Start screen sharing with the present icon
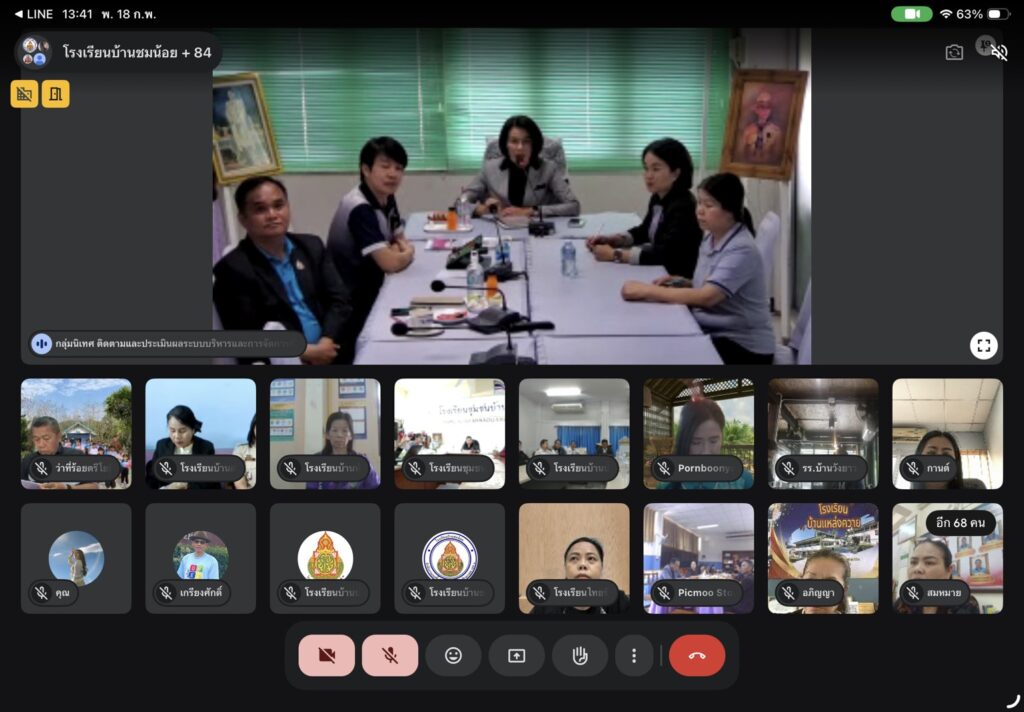This screenshot has height=712, width=1024. [516, 656]
